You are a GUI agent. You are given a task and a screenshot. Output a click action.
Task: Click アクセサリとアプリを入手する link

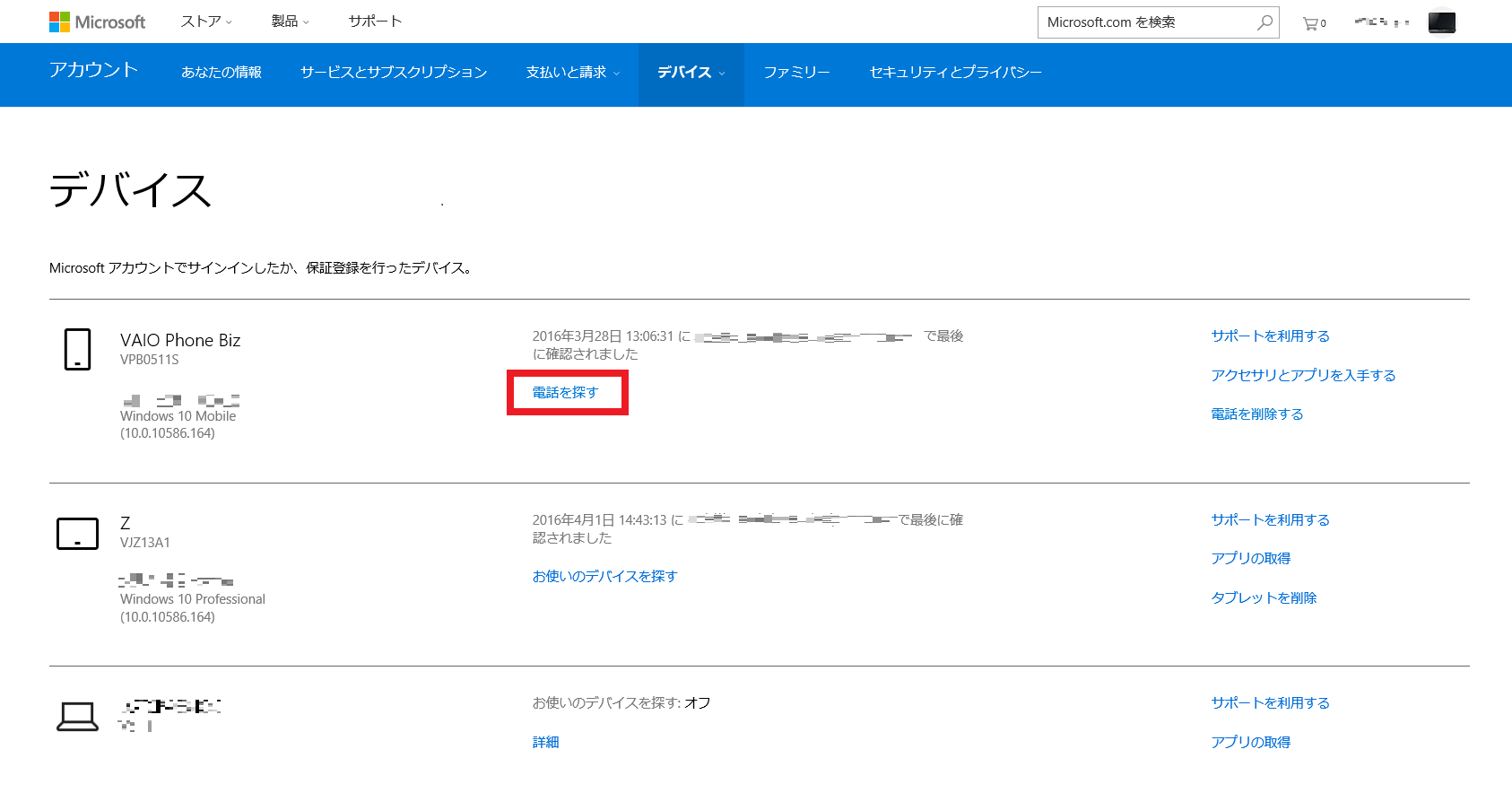click(x=1303, y=375)
